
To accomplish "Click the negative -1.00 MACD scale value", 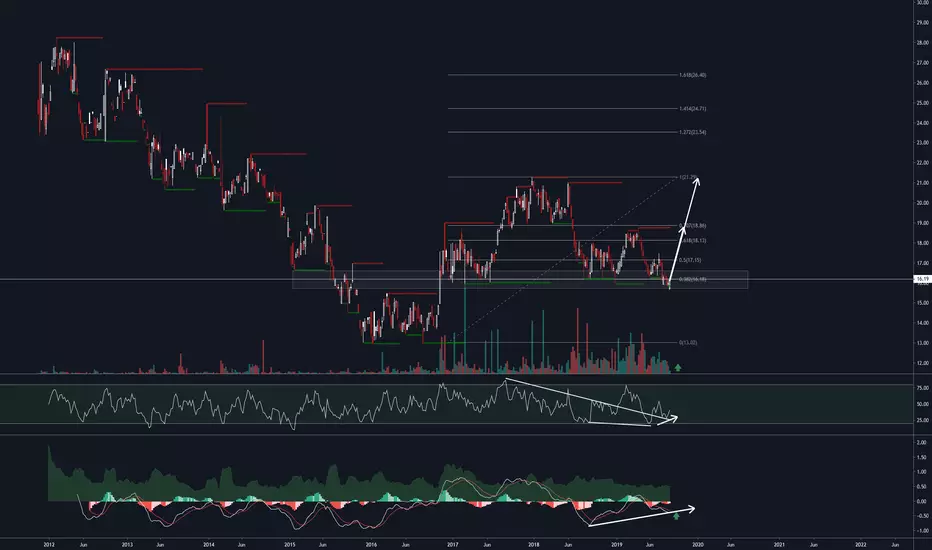I will (921, 531).
